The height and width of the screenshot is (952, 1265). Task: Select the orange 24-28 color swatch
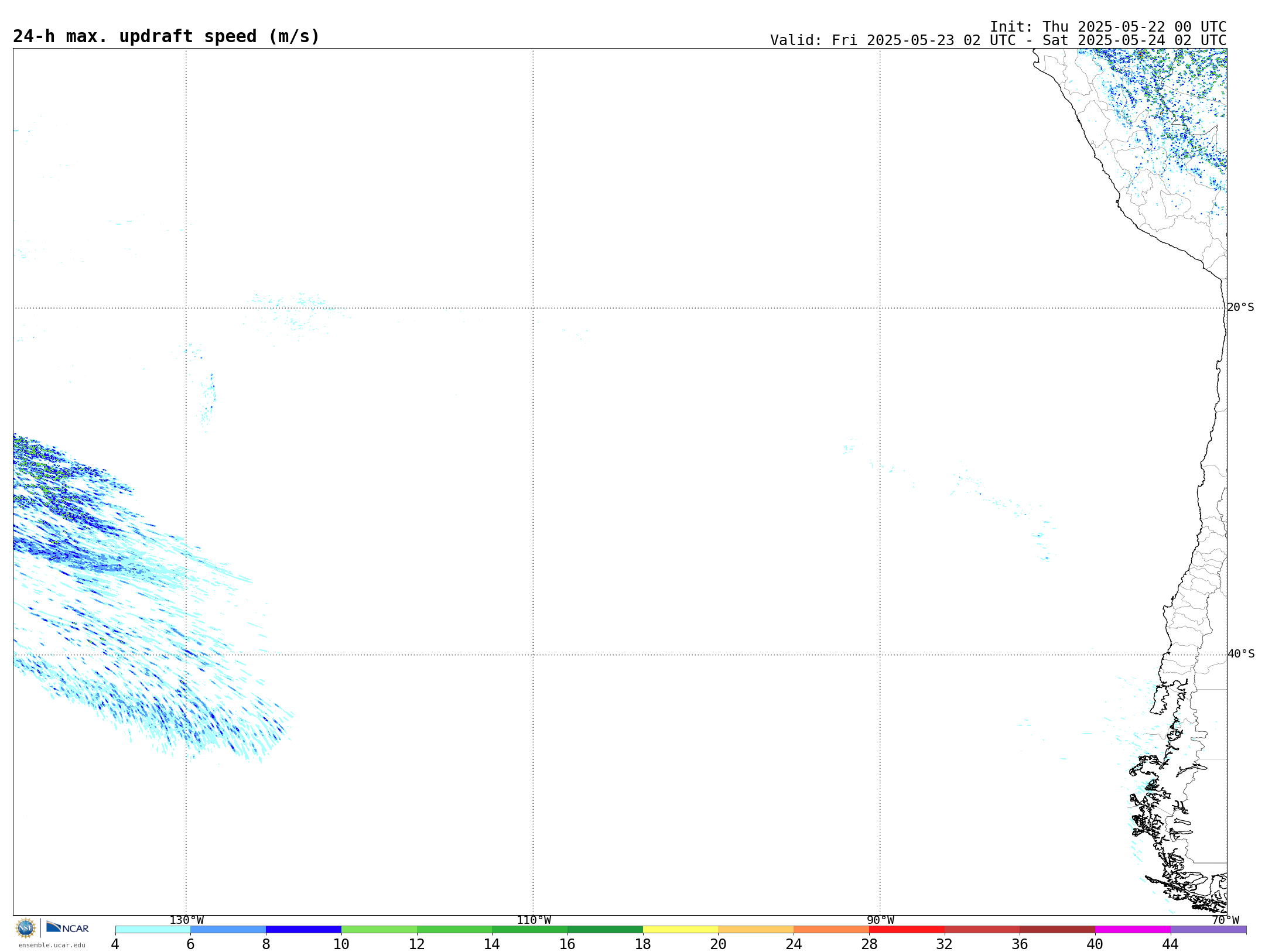(x=832, y=930)
